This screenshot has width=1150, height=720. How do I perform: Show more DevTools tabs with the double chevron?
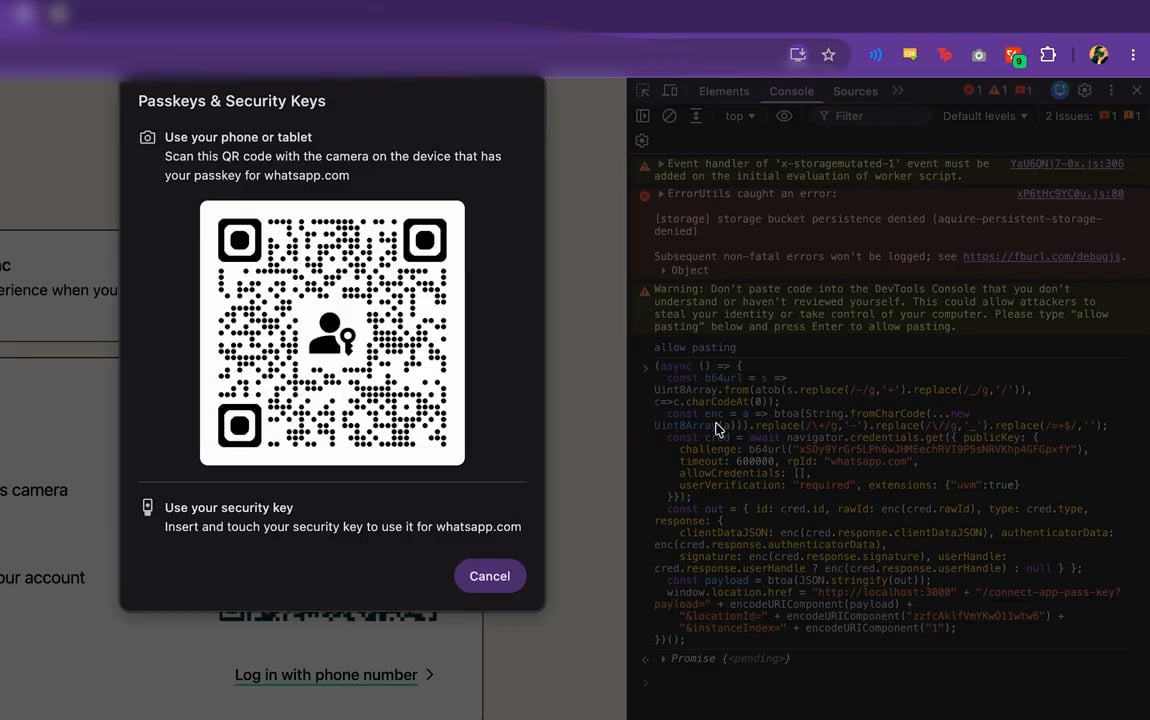pyautogui.click(x=898, y=90)
